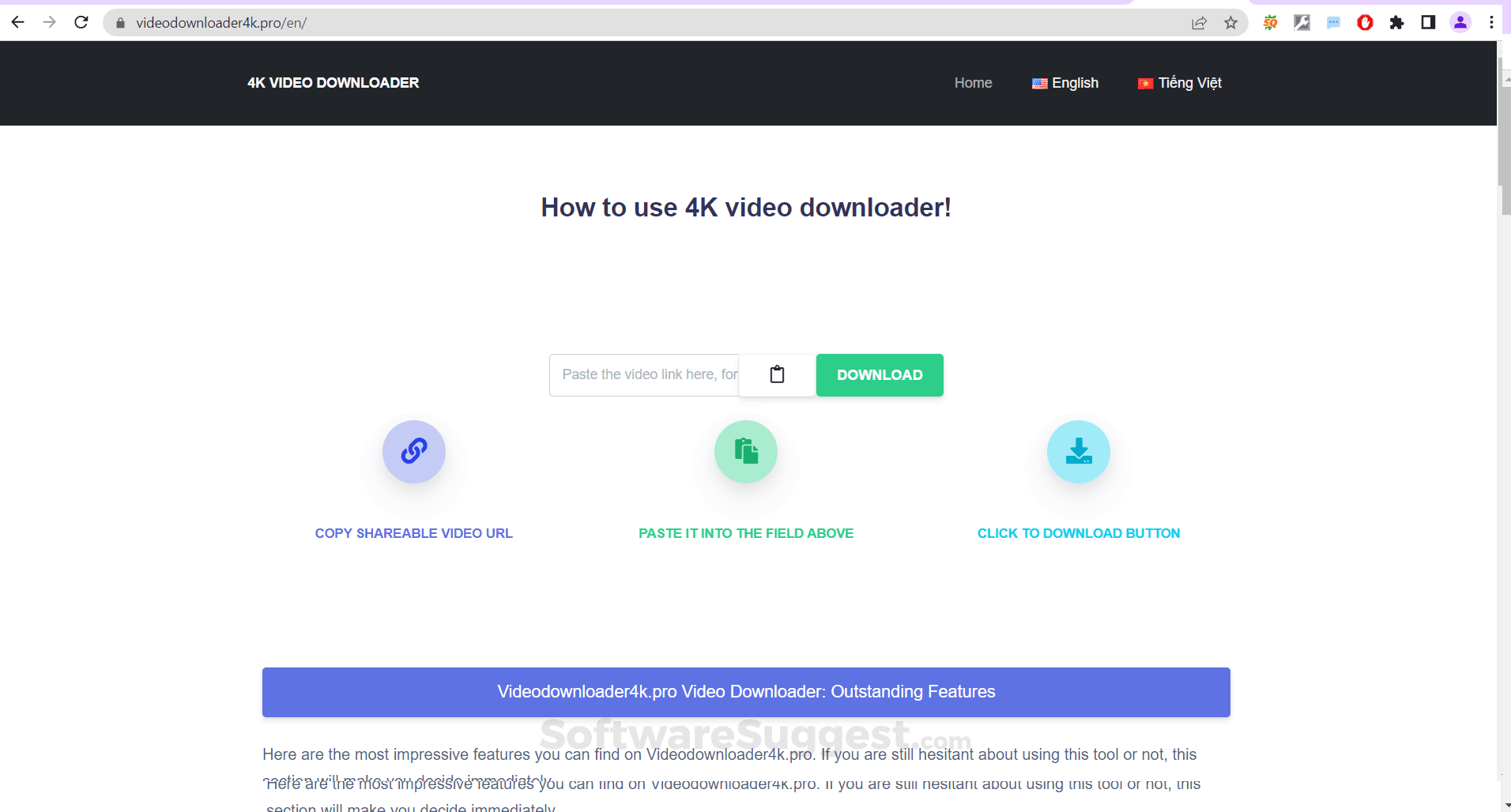Click the SQ extension icon
Viewport: 1511px width, 812px height.
[x=1271, y=22]
